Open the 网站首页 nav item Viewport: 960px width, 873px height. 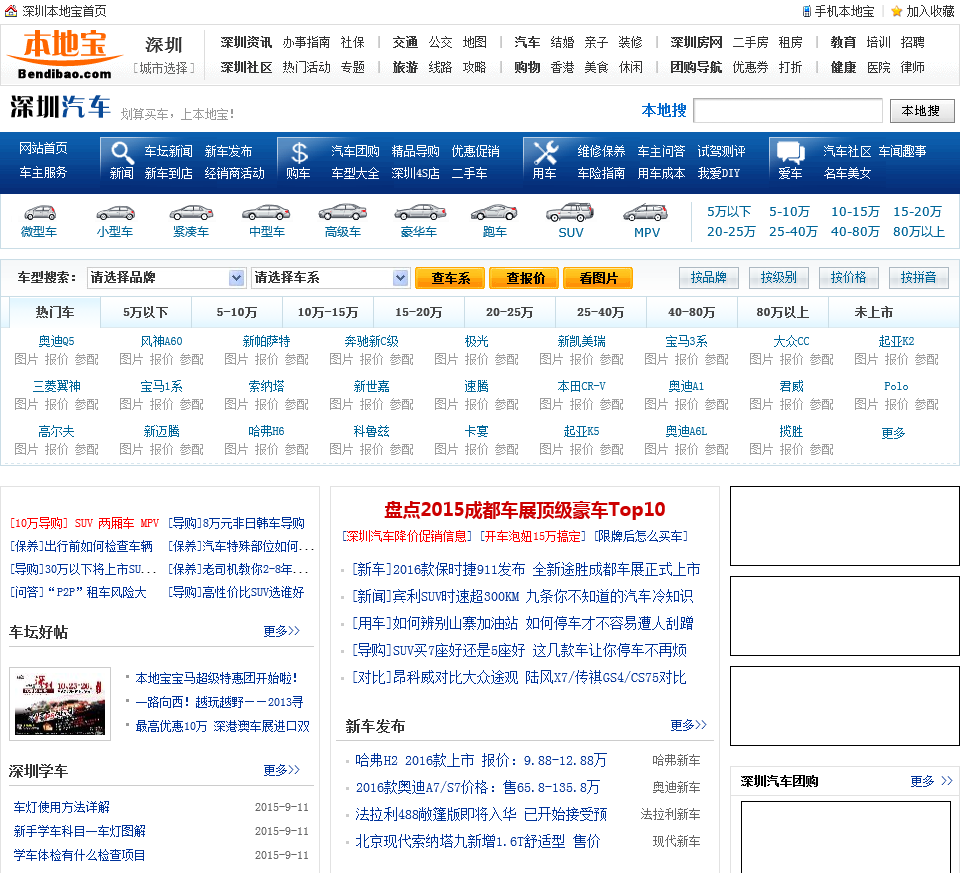pos(43,148)
